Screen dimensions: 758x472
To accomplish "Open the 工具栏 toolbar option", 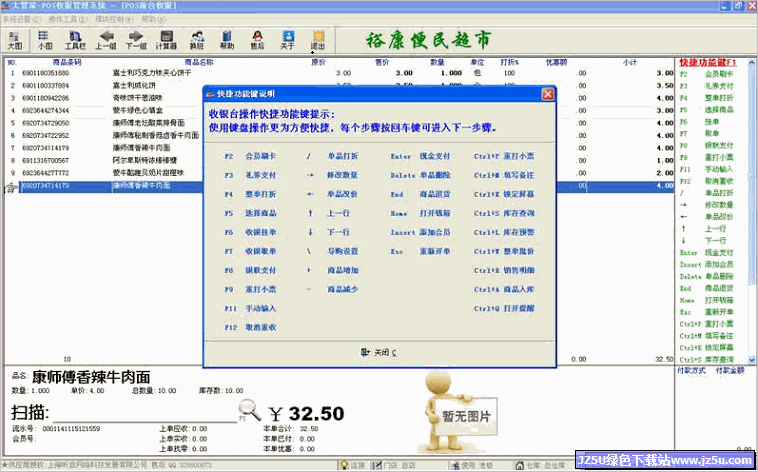I will [x=75, y=41].
